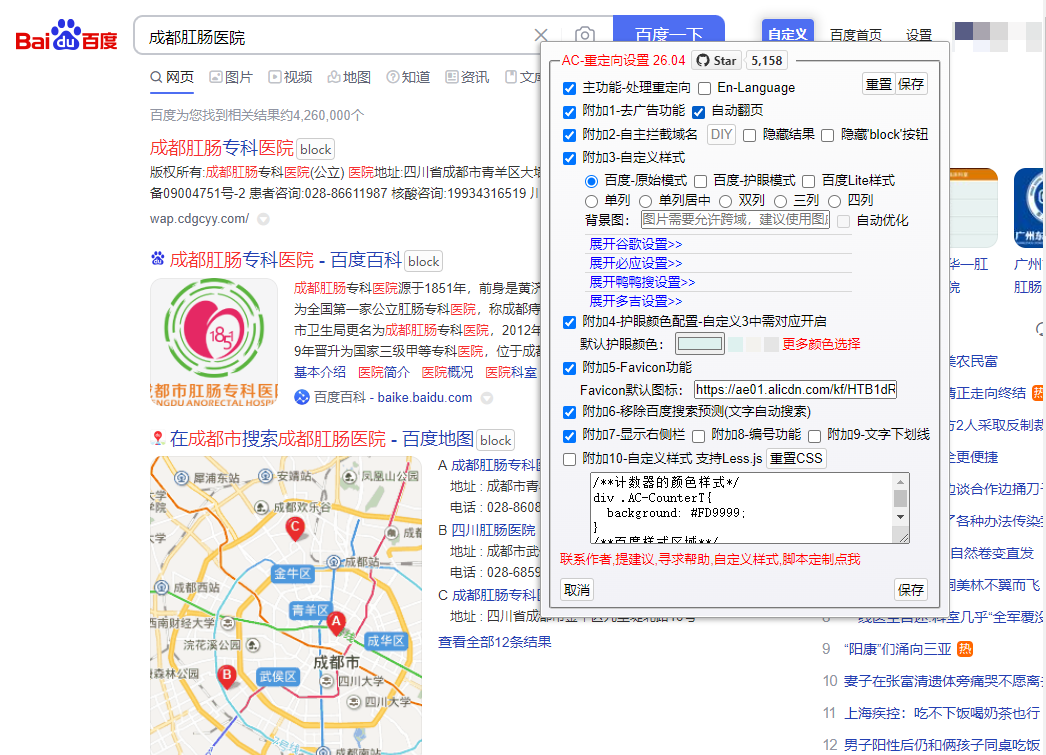Switch to 视频 search tab
Viewport: 1046px width, 755px height.
pos(290,77)
